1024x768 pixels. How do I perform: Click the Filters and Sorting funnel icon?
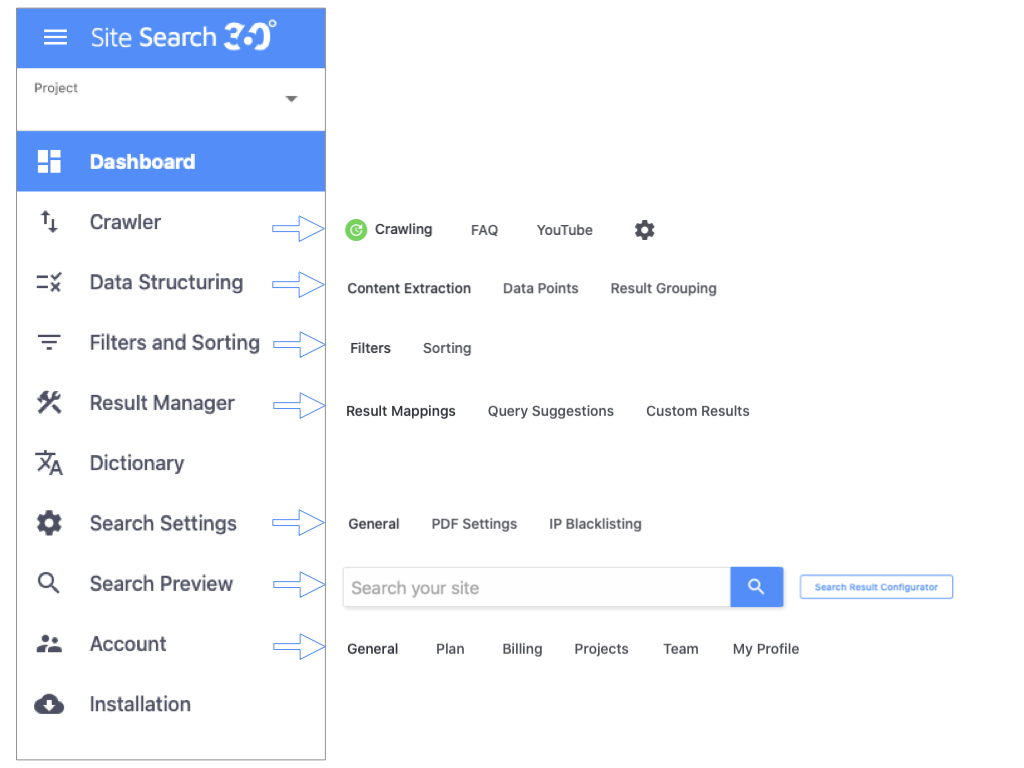(49, 343)
